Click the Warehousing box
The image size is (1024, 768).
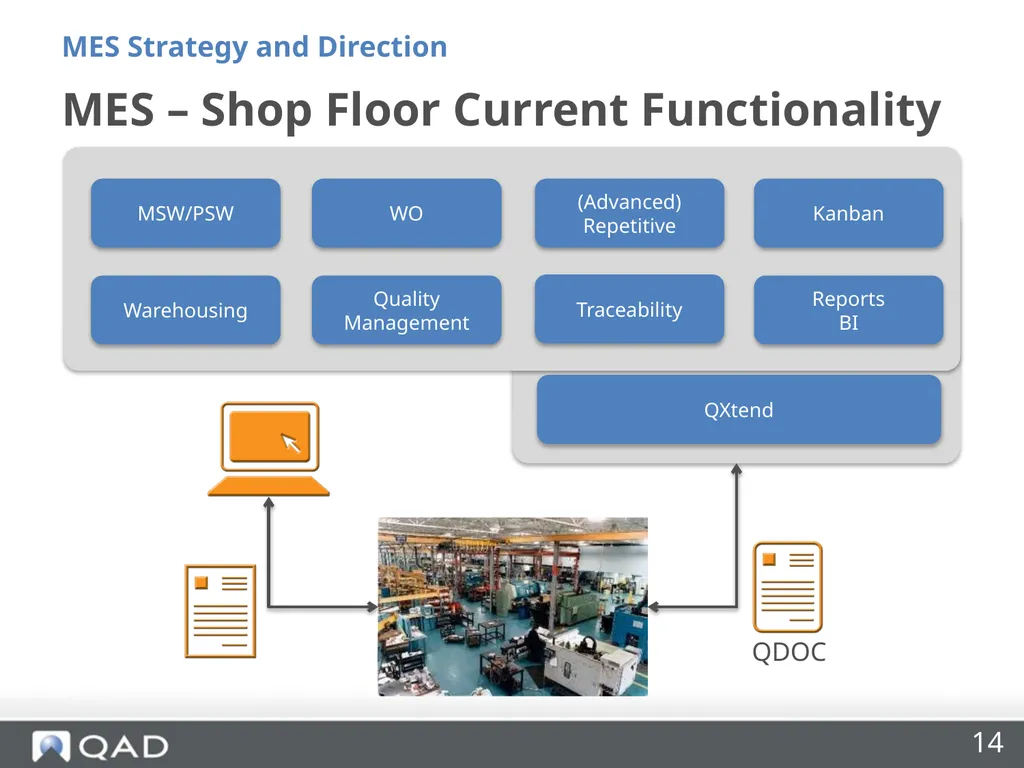pos(185,310)
